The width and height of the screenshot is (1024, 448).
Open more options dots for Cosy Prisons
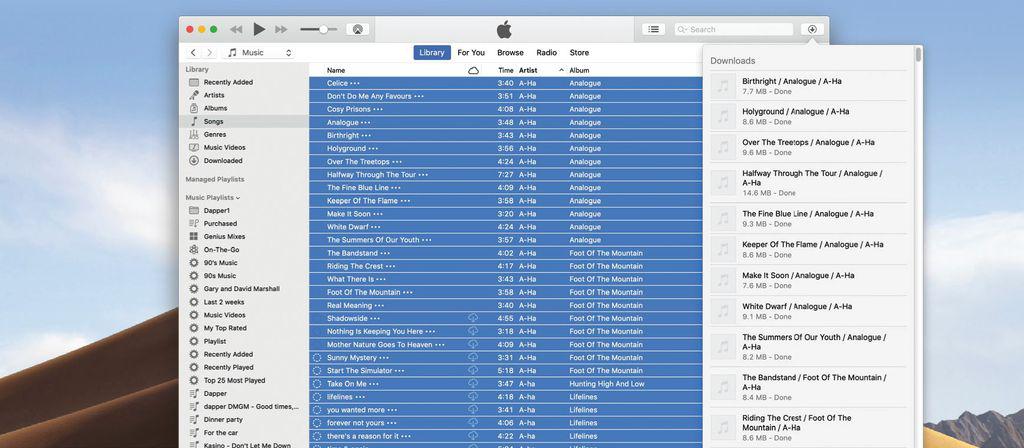(x=378, y=109)
